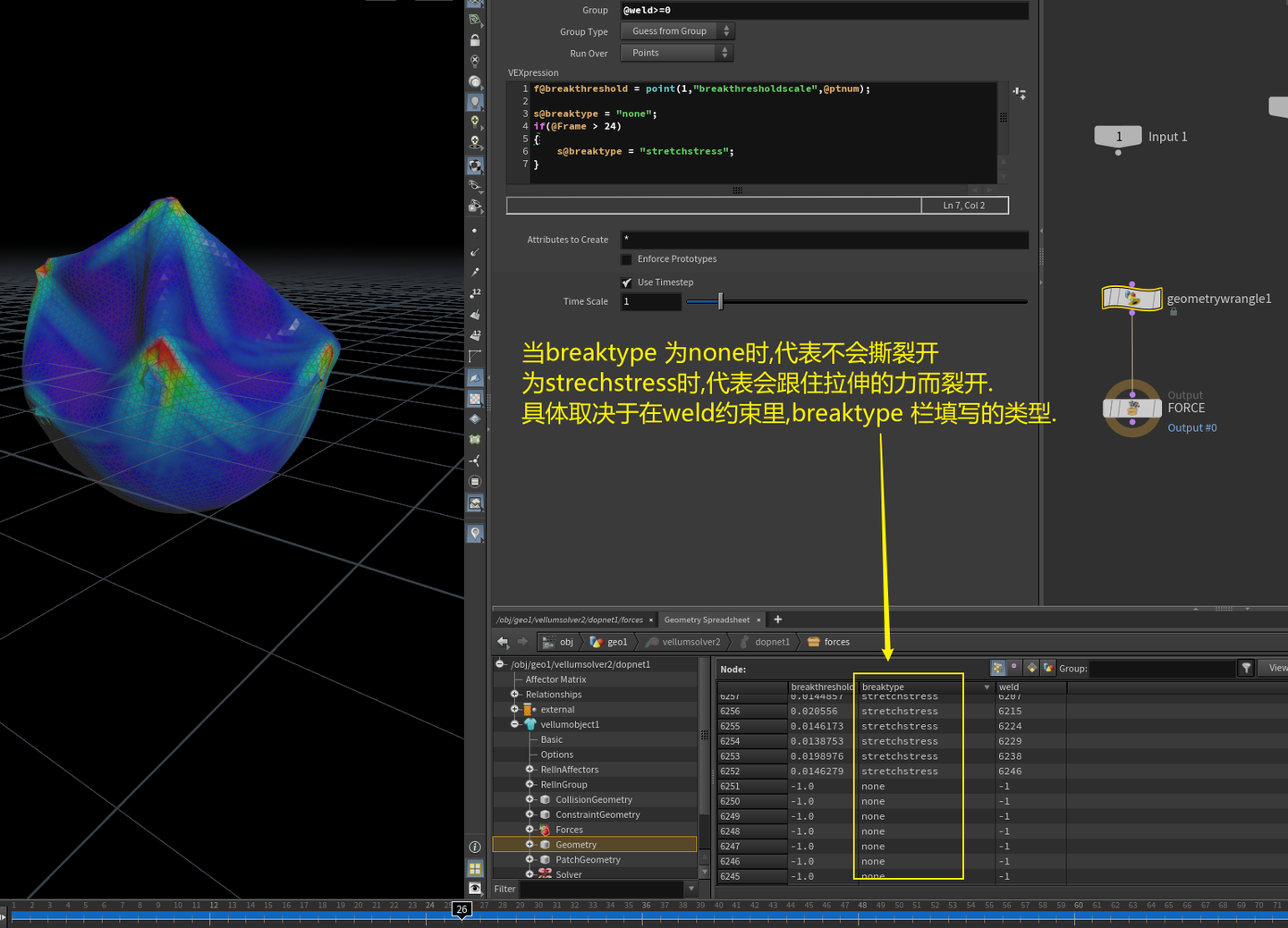This screenshot has height=928, width=1288.
Task: Toggle the Detail attribute class button
Action: (x=1048, y=668)
